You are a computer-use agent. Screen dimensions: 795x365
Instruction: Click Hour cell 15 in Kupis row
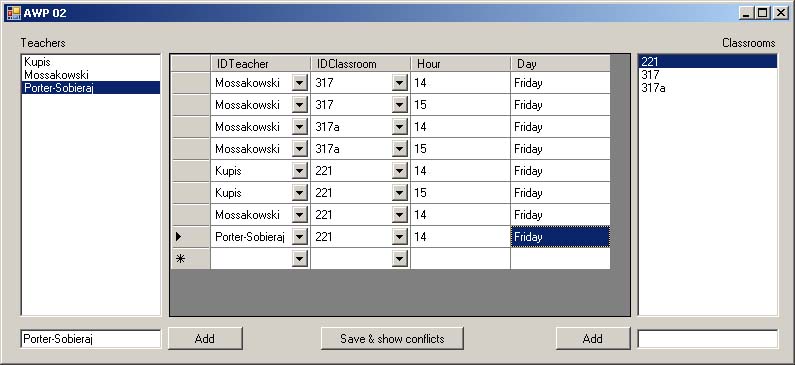point(460,193)
